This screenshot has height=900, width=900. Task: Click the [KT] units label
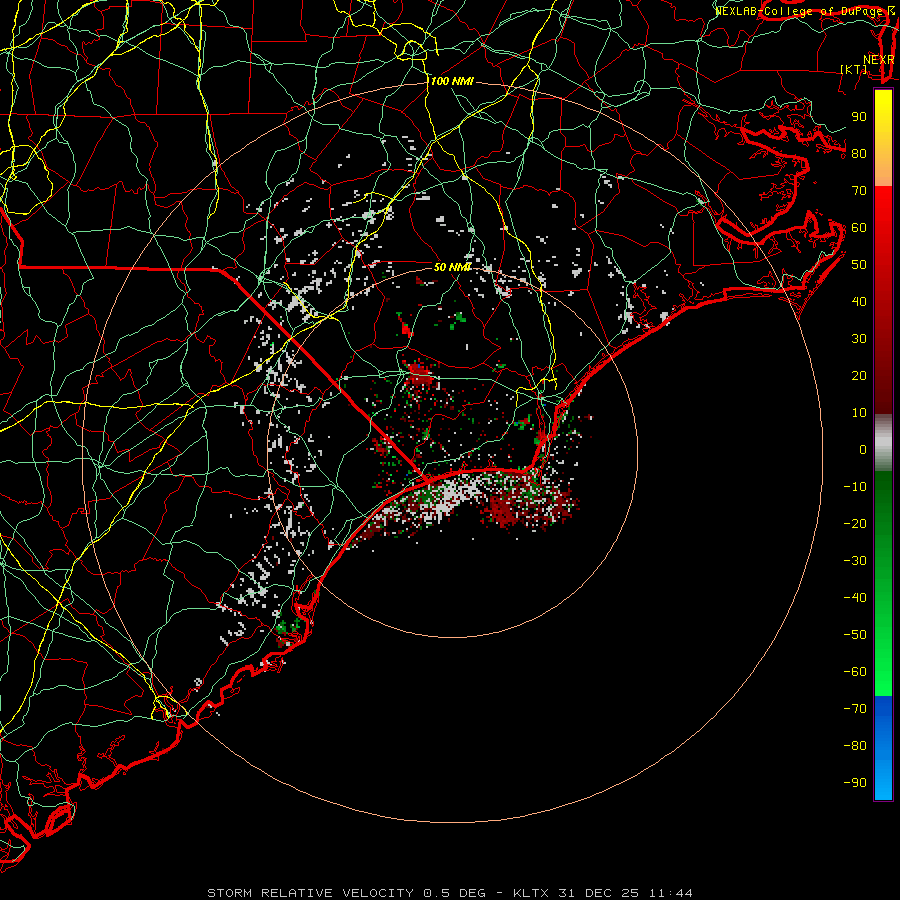point(853,69)
